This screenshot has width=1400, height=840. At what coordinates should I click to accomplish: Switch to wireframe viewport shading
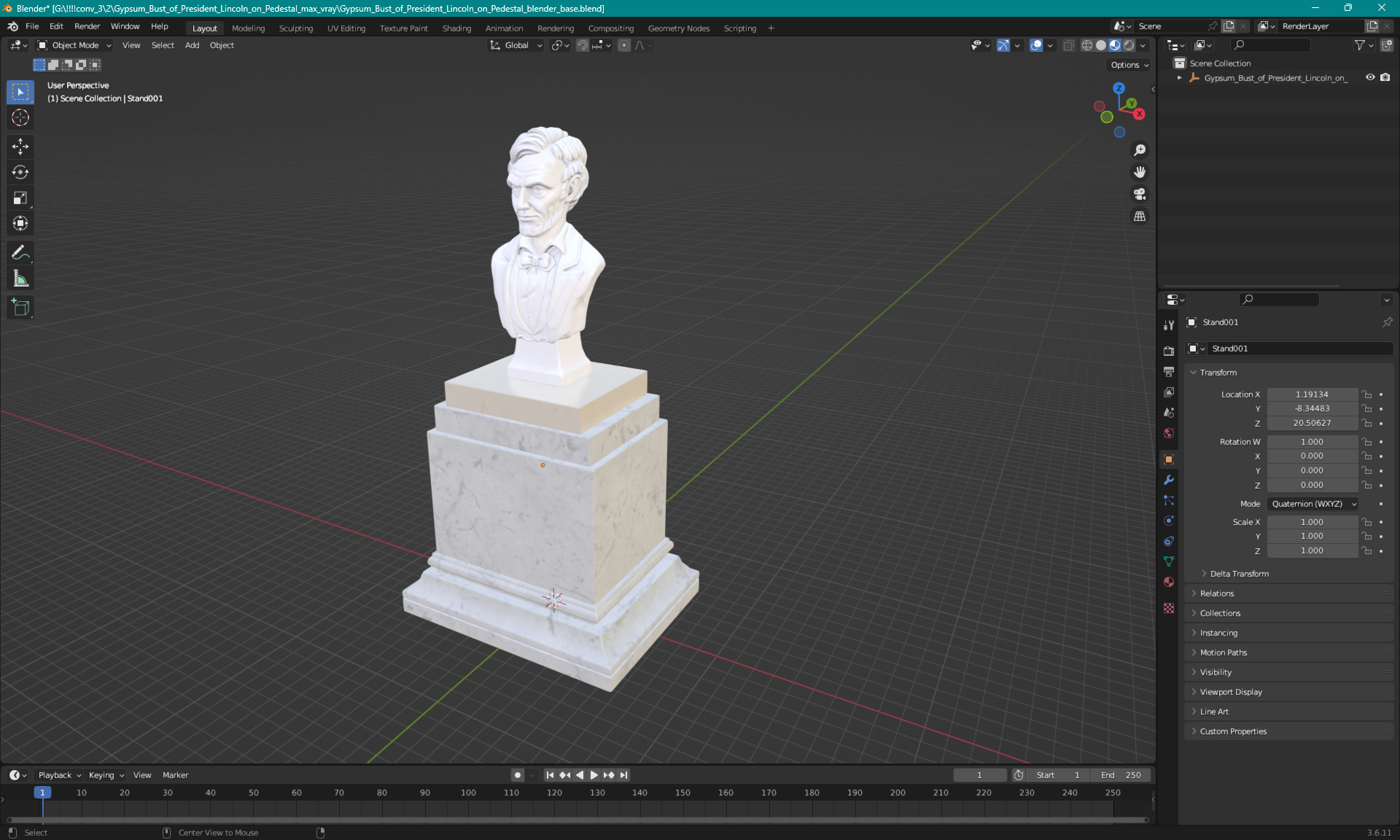point(1087,45)
